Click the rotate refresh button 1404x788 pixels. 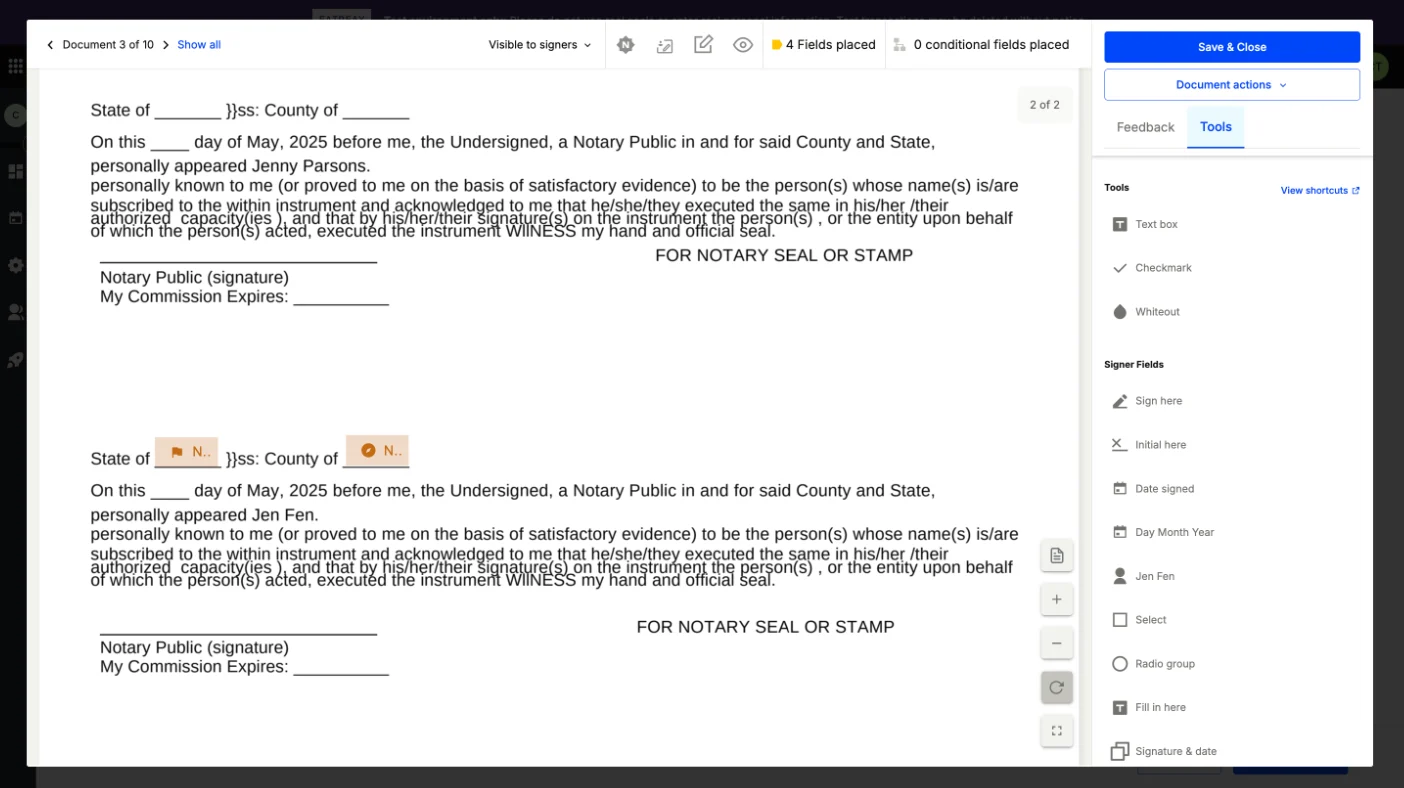(1057, 687)
